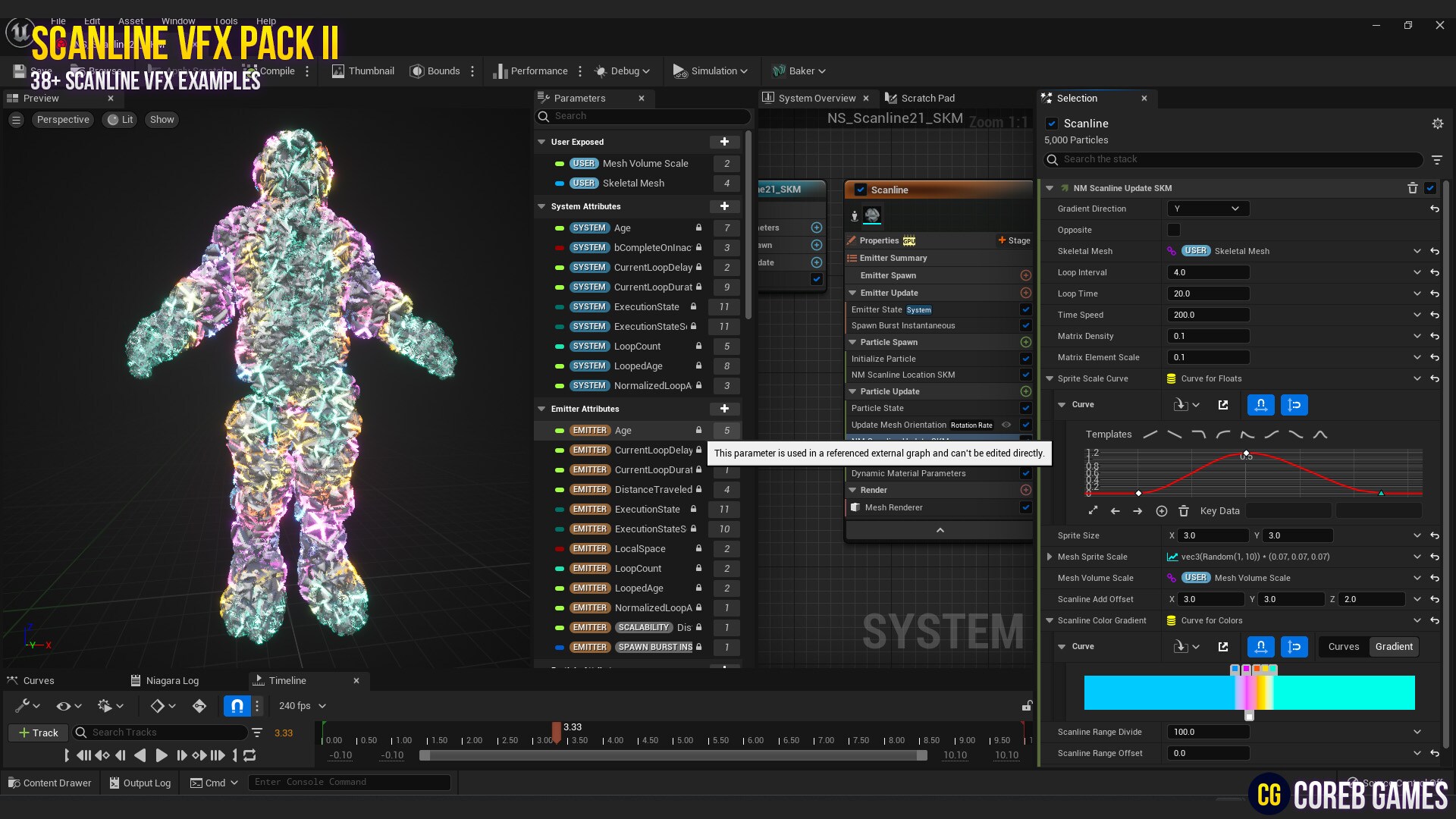Switch color curve view to Gradient
1456x819 pixels.
[1394, 647]
